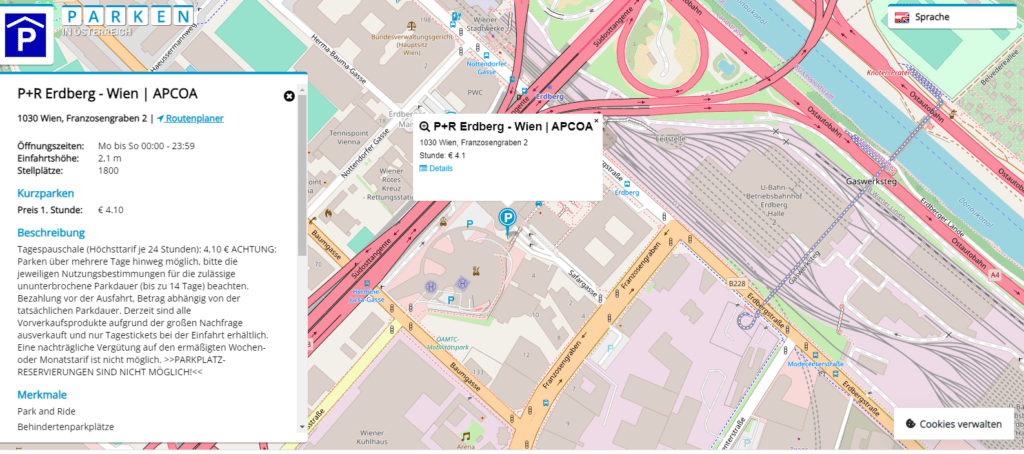This screenshot has height=454, width=1024.
Task: Open the Sprache language selector
Action: pyautogui.click(x=950, y=17)
